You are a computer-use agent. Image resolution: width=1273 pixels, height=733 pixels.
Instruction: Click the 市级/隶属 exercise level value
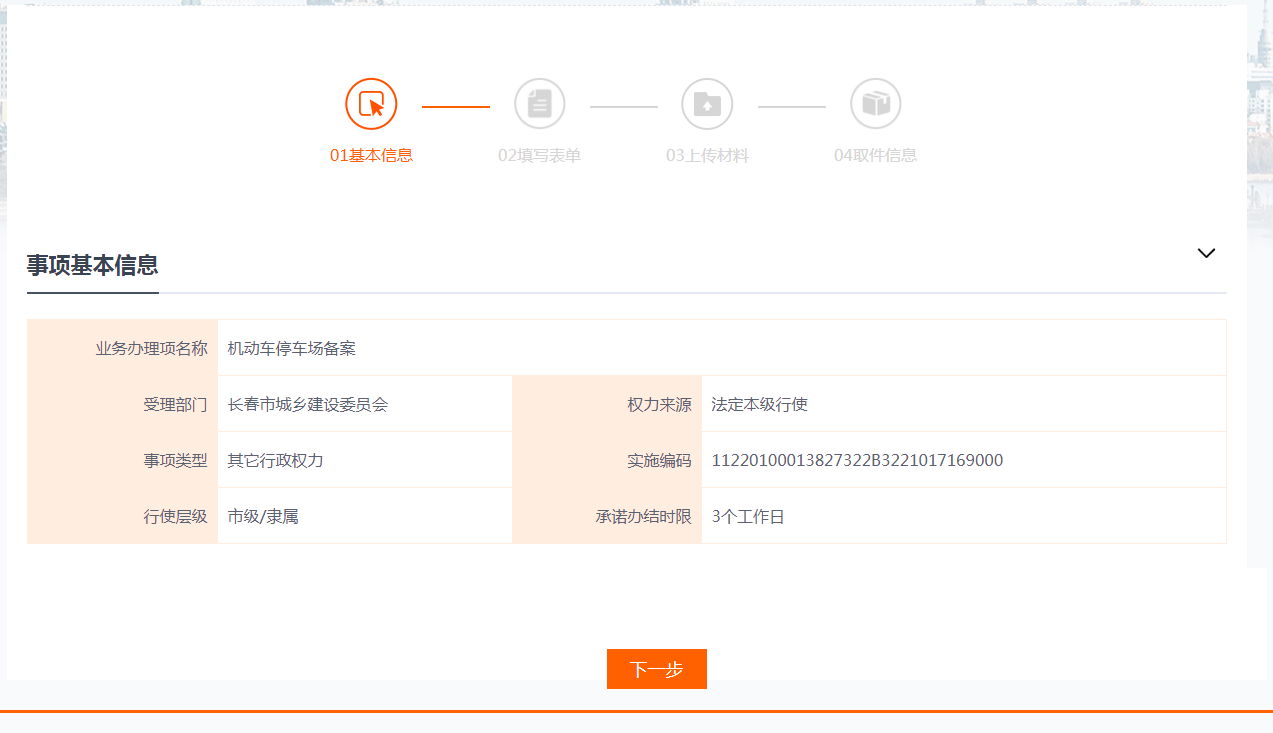(x=263, y=517)
